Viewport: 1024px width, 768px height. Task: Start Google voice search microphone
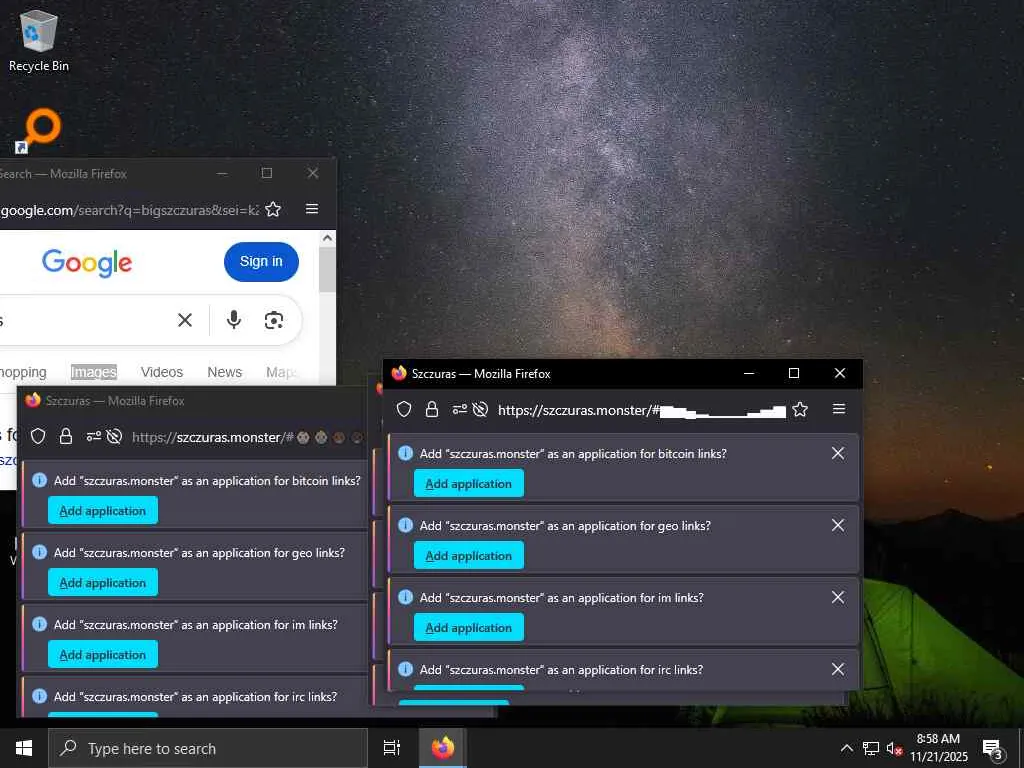point(234,320)
